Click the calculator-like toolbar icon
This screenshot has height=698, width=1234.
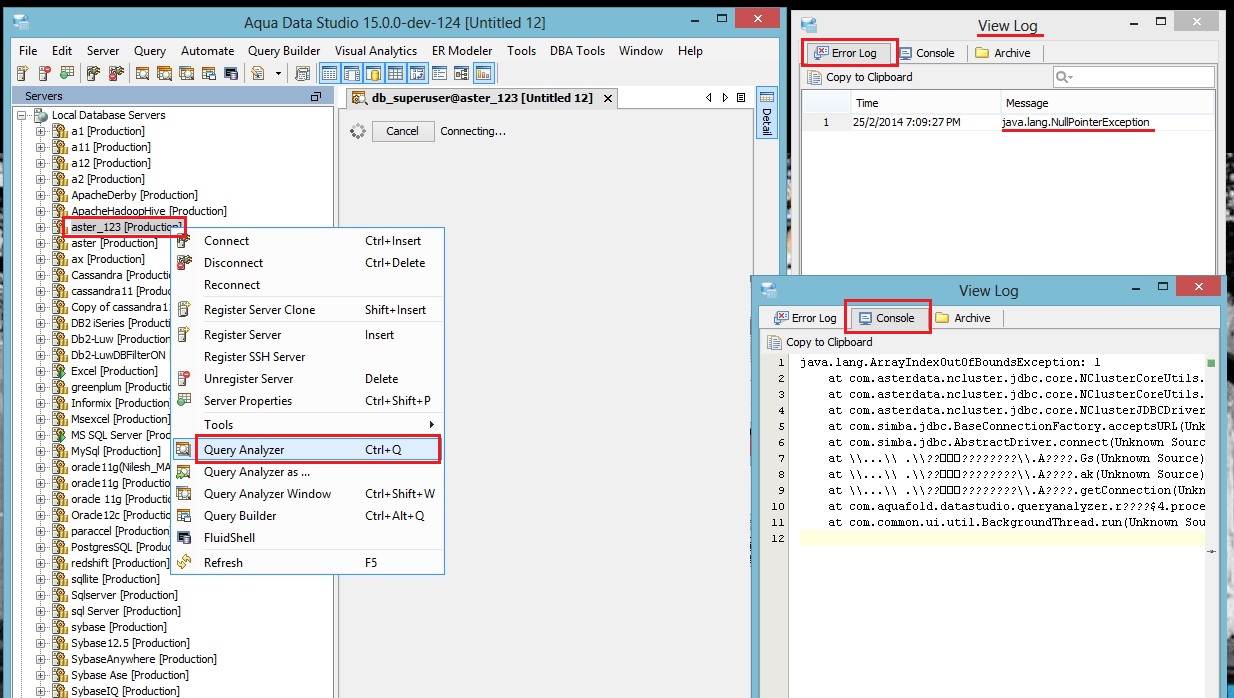click(303, 73)
